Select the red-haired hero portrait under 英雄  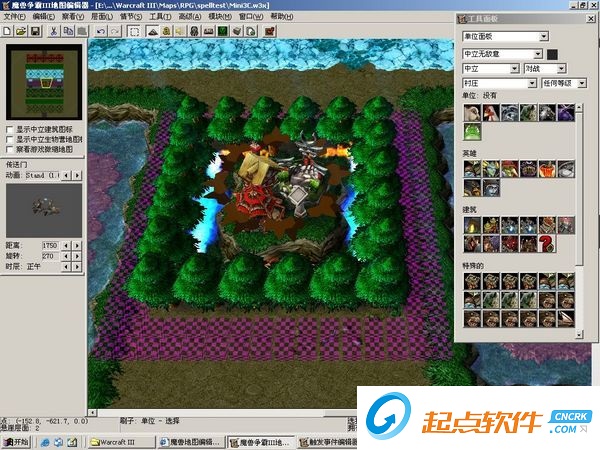(509, 169)
